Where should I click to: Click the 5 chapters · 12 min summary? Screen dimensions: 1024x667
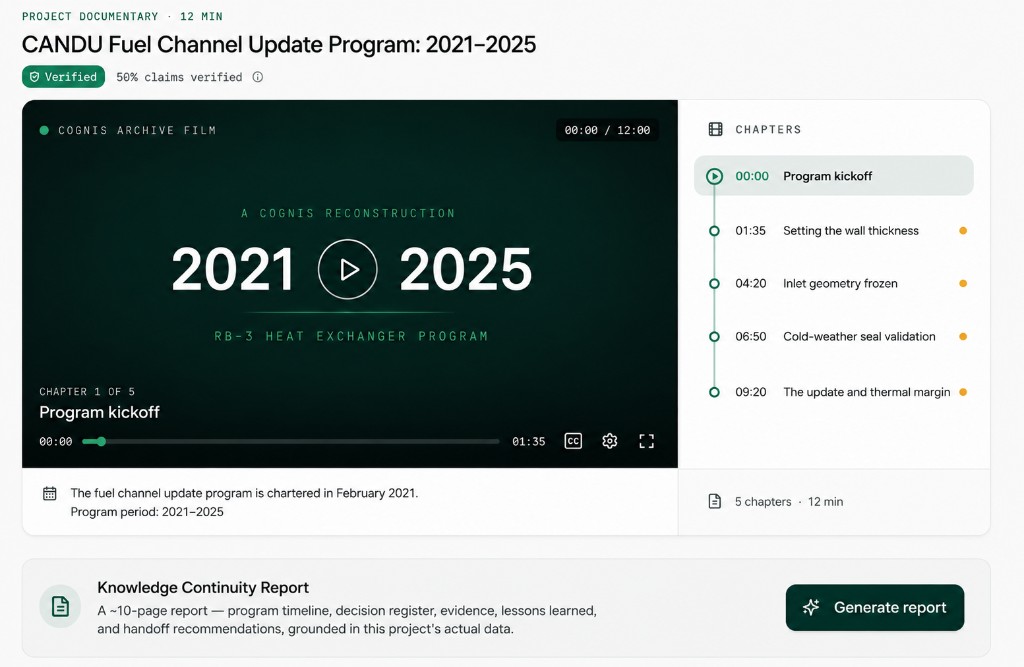(789, 502)
